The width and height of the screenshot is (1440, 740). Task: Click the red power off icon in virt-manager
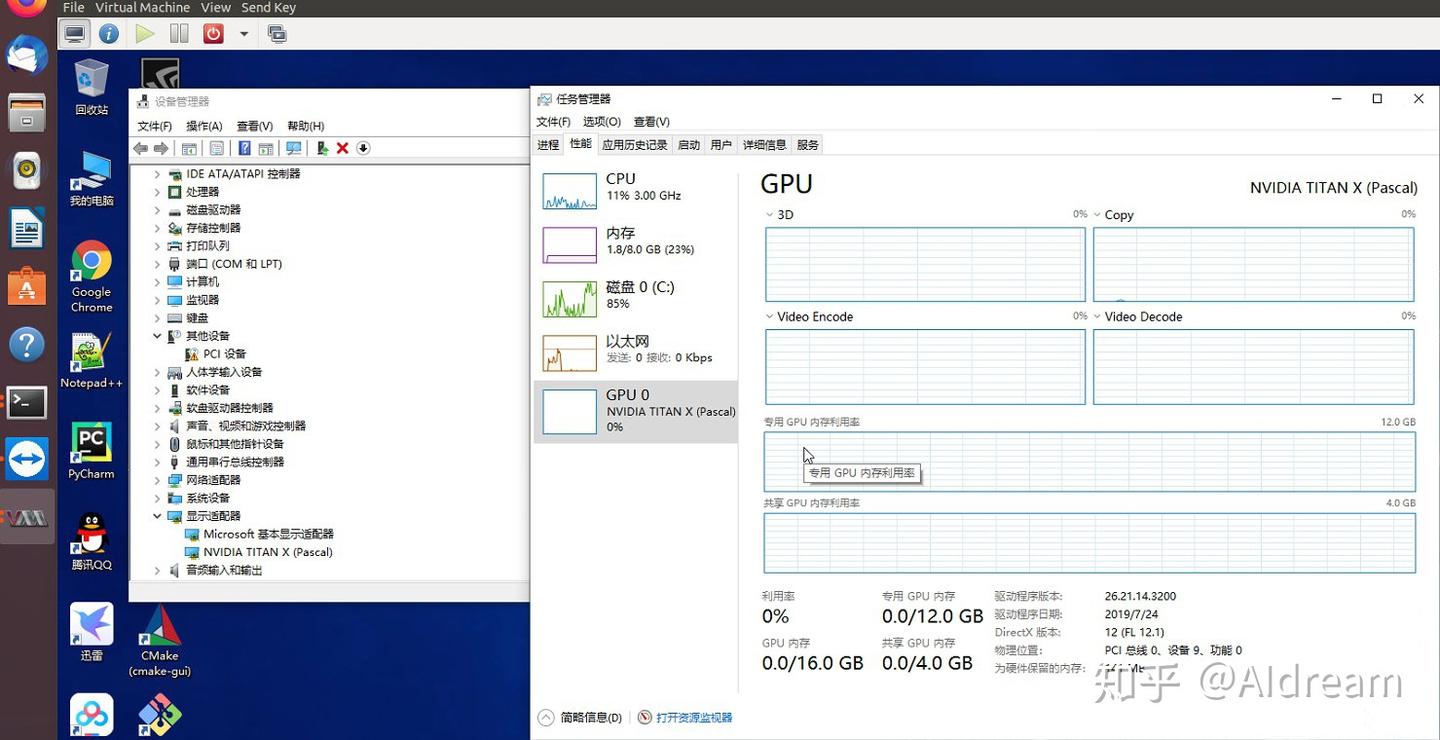[x=212, y=31]
